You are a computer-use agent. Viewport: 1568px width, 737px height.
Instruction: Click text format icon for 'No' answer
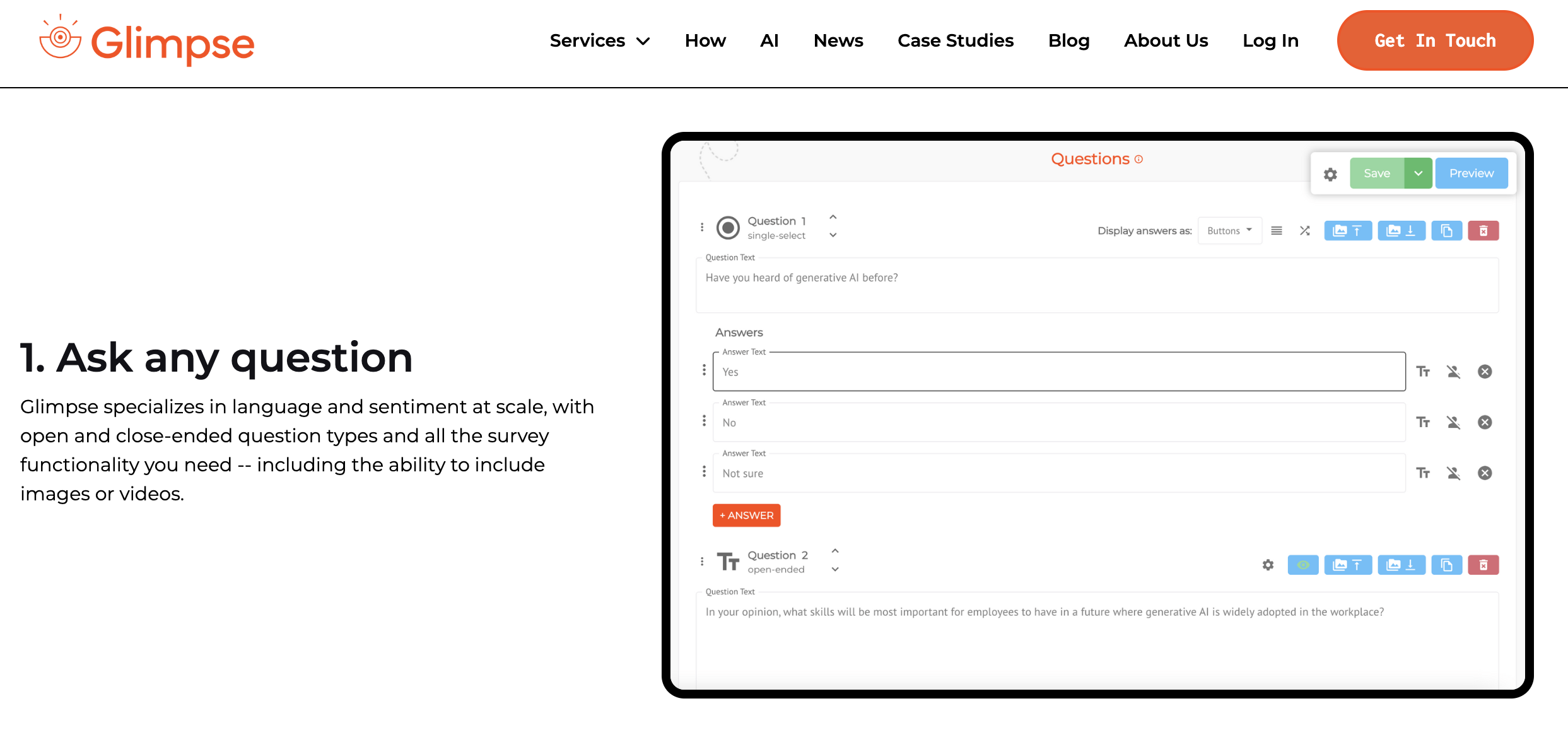[1423, 422]
